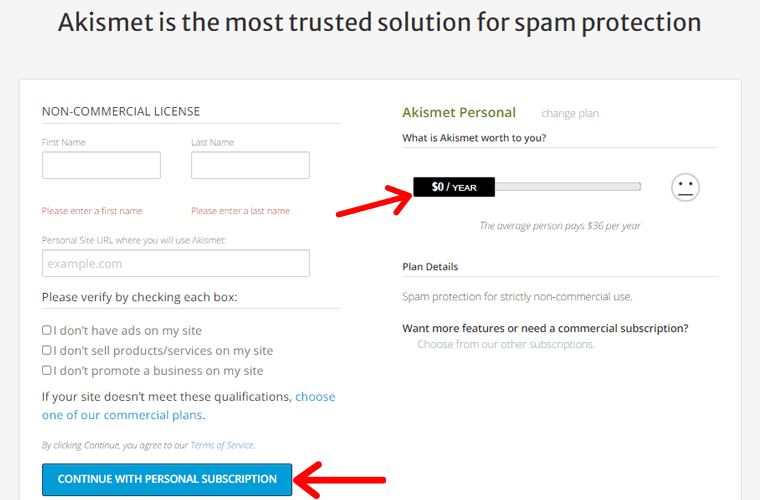The height and width of the screenshot is (500, 760).
Task: Click the Personal Site URL field
Action: [x=175, y=263]
